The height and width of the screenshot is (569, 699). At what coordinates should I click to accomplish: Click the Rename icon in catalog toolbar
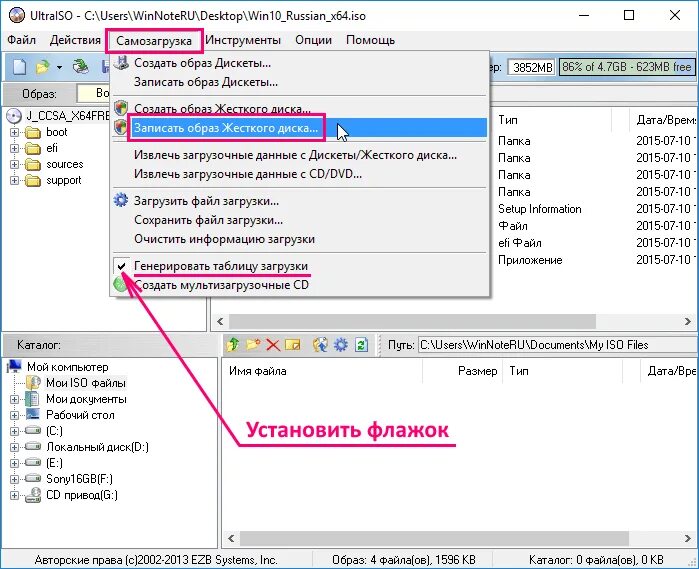(292, 344)
